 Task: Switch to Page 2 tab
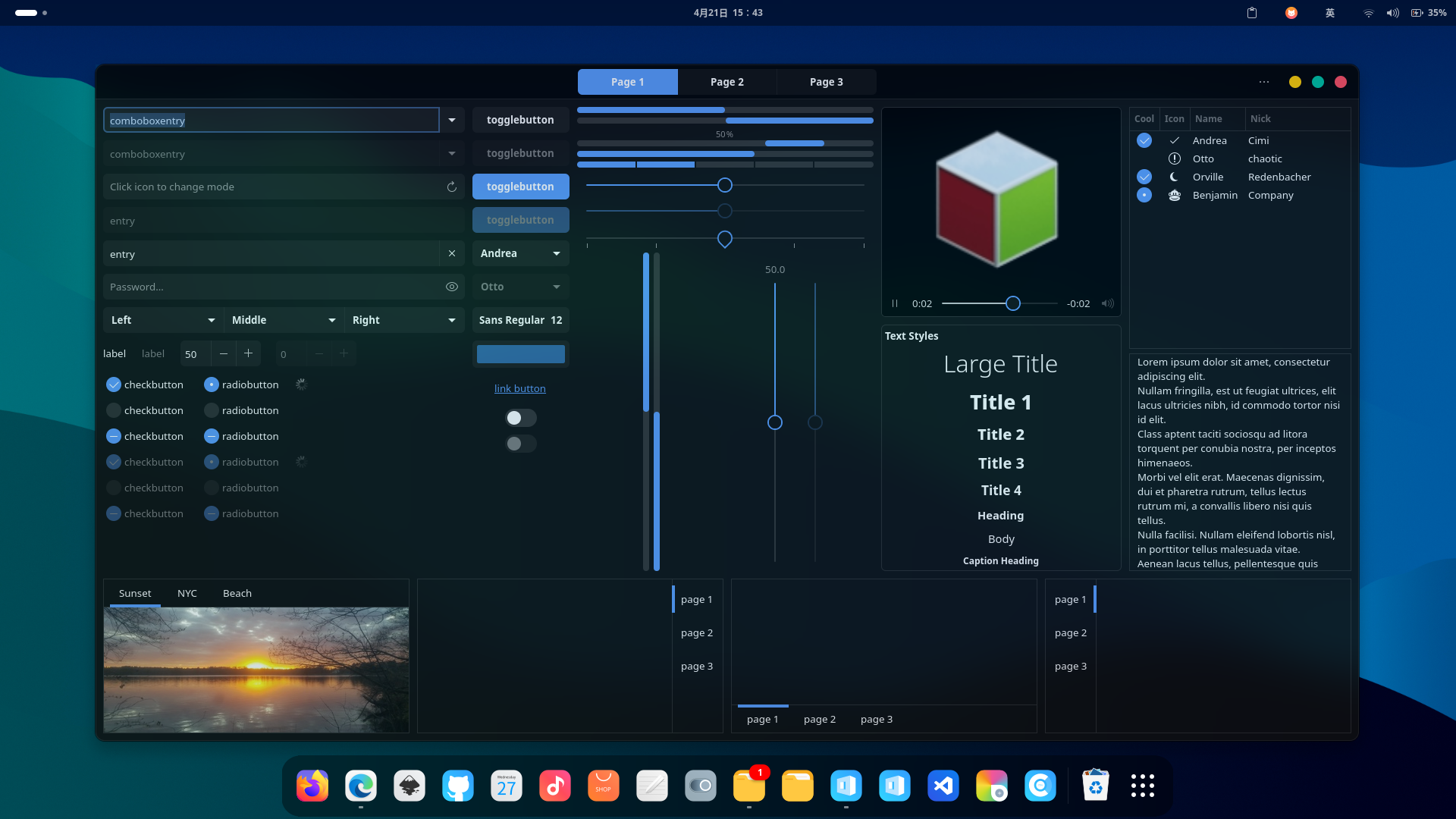point(727,82)
